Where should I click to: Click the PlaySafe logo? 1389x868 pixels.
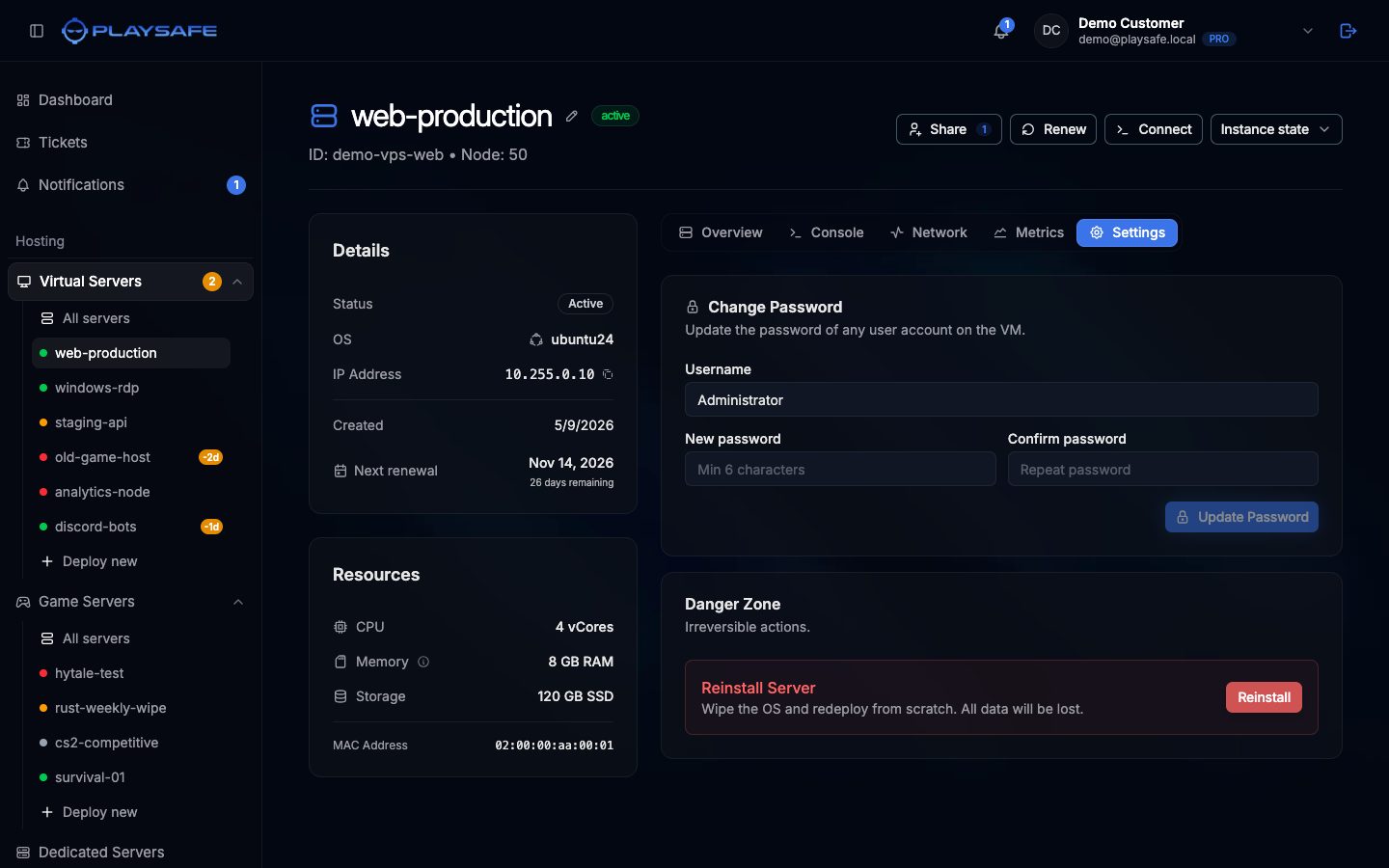[x=139, y=31]
